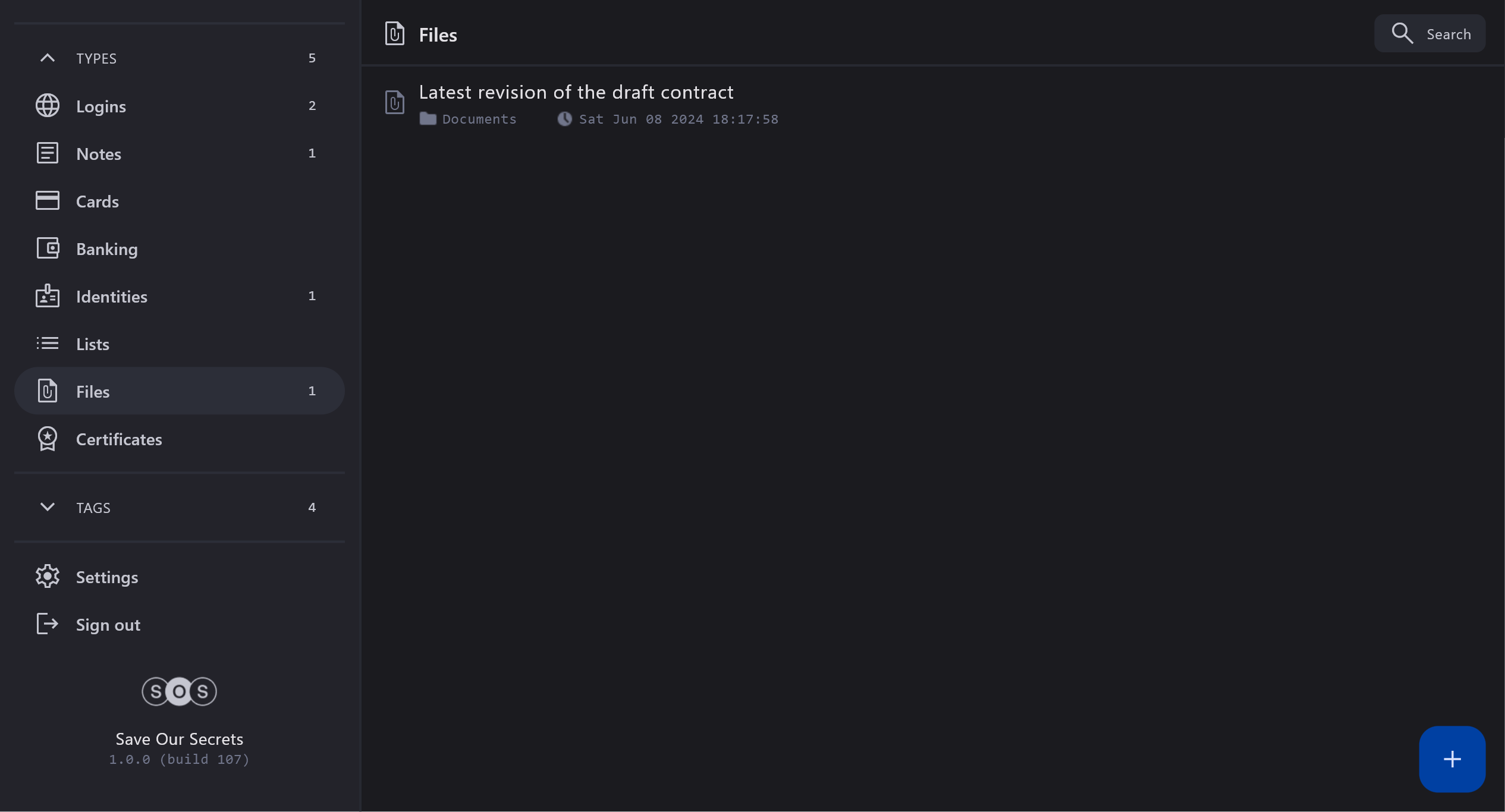Open the Files category in sidebar

coord(93,391)
